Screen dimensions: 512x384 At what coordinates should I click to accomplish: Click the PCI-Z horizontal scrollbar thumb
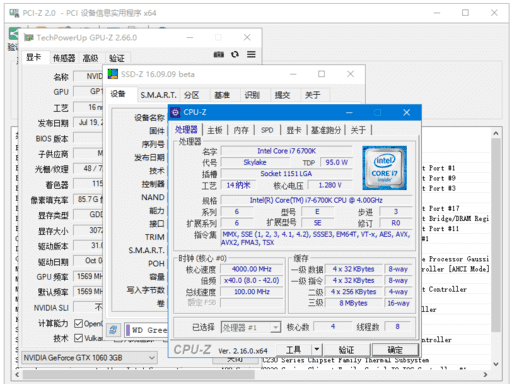(139, 375)
